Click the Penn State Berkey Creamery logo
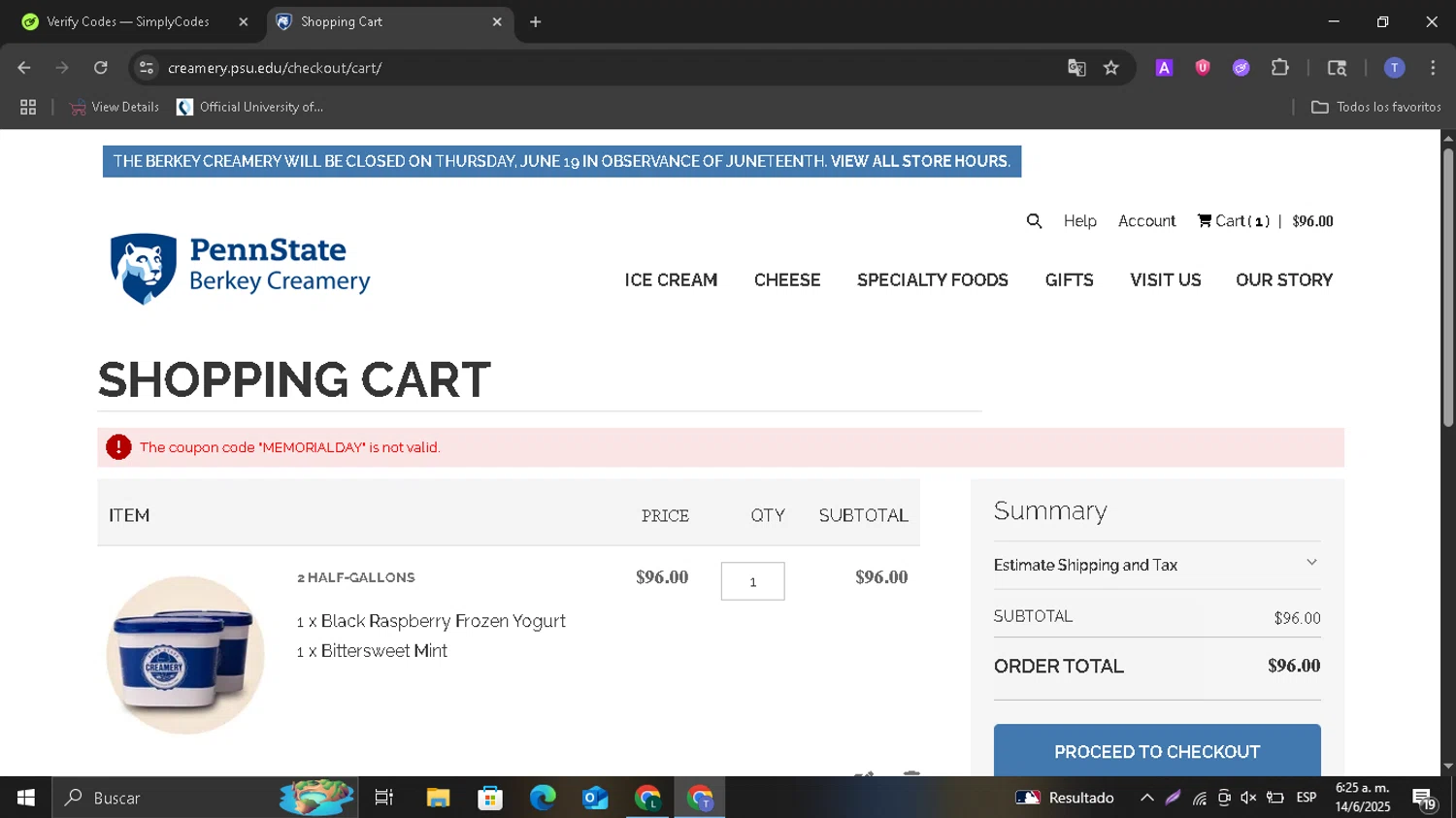This screenshot has height=818, width=1456. pos(241,269)
